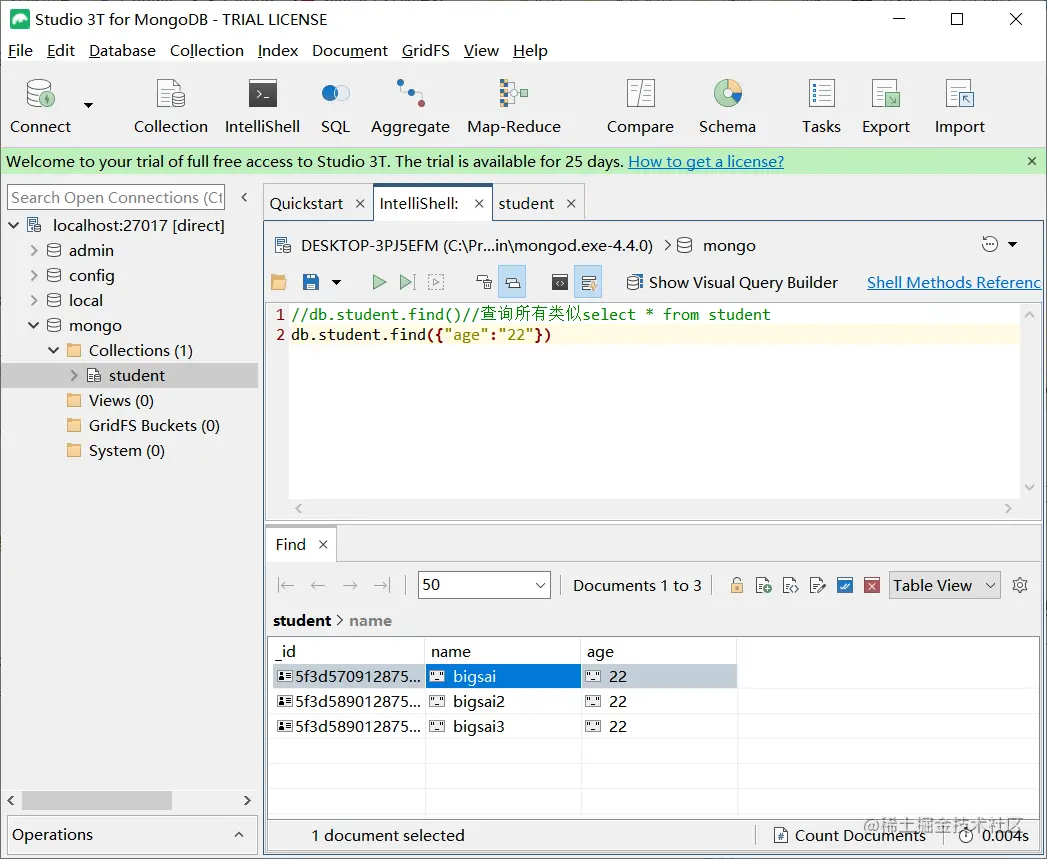The image size is (1047, 859).
Task: Toggle the blue checkmark icon in results toolbar
Action: [x=845, y=586]
